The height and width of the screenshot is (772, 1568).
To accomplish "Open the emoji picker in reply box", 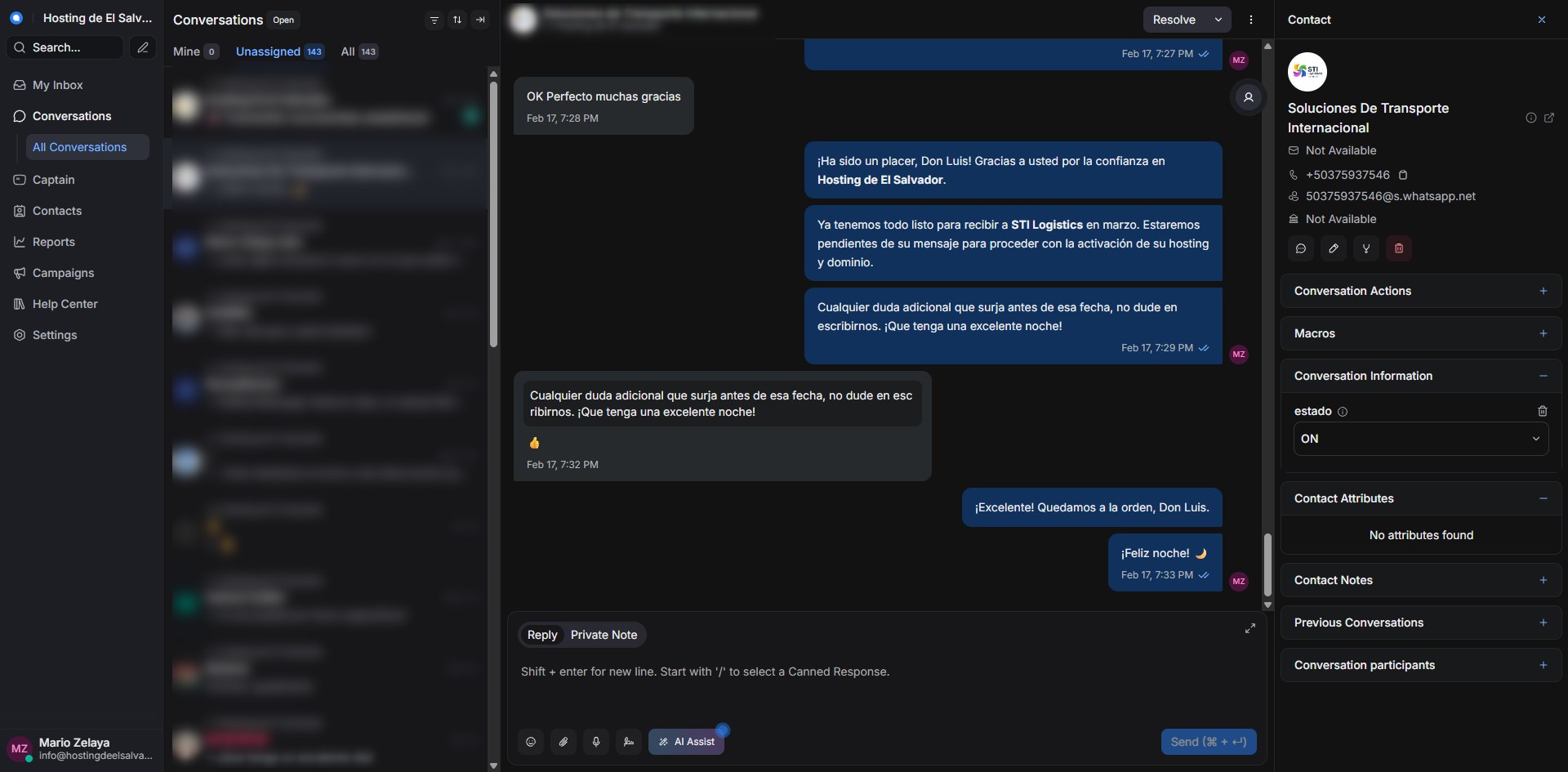I will click(x=531, y=742).
